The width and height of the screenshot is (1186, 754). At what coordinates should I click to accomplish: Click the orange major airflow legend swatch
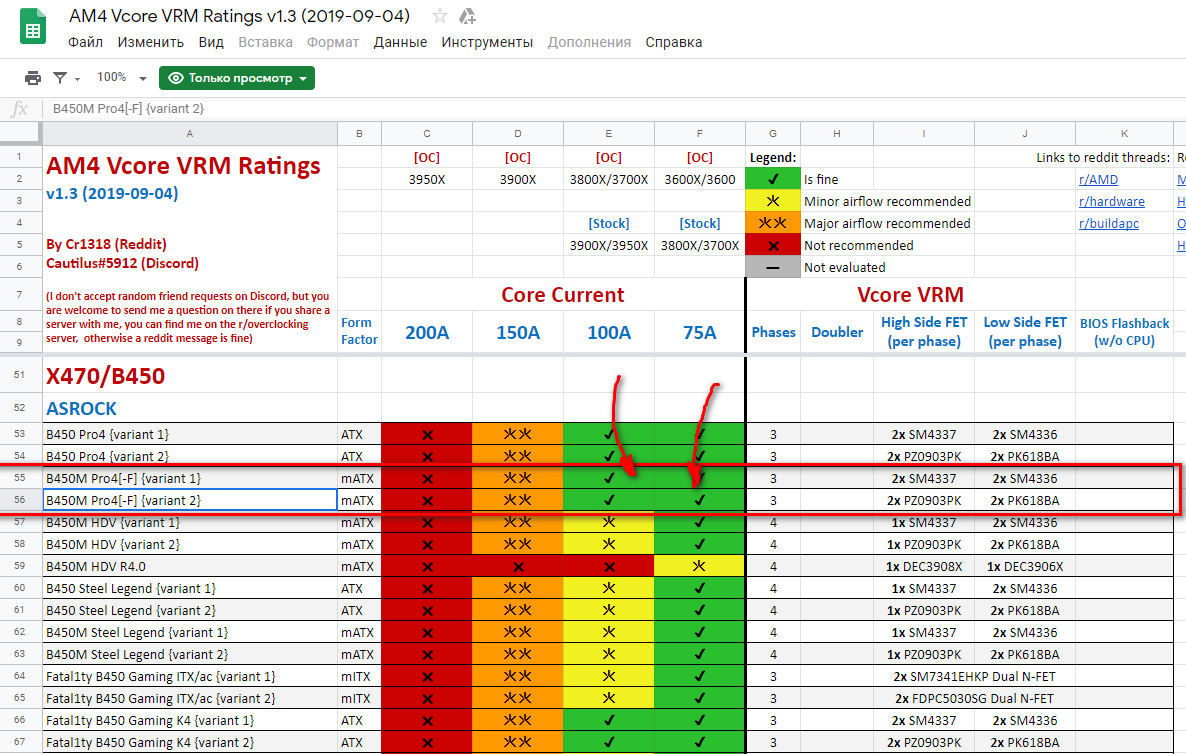pyautogui.click(x=772, y=223)
